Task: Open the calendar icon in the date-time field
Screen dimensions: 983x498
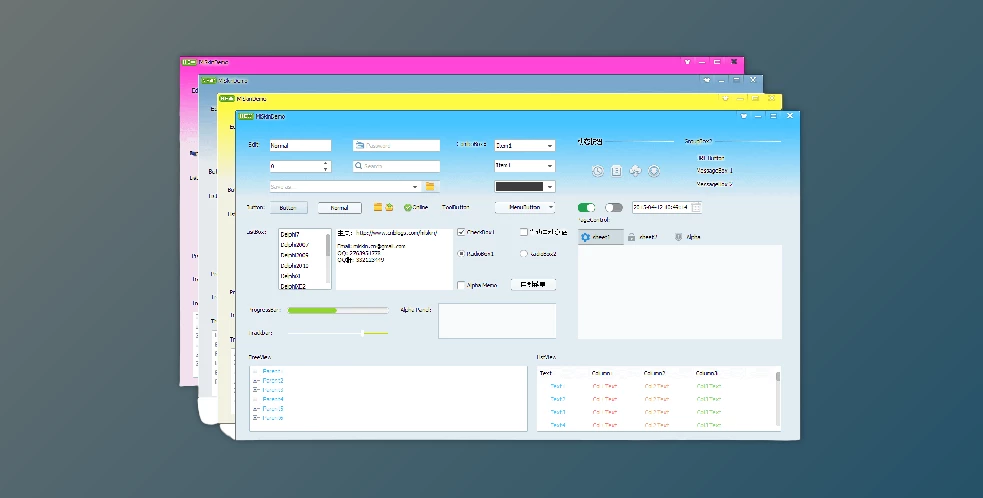Action: click(x=696, y=207)
